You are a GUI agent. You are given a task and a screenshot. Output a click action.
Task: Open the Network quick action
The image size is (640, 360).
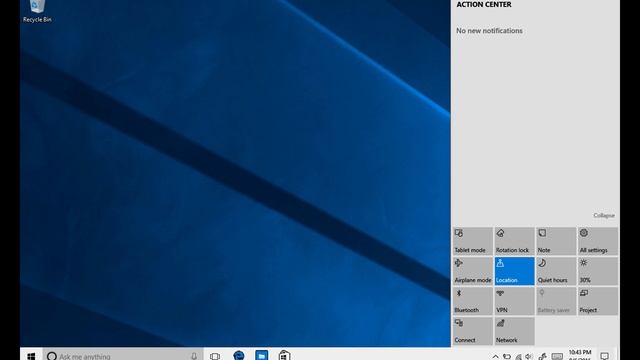[x=514, y=331]
